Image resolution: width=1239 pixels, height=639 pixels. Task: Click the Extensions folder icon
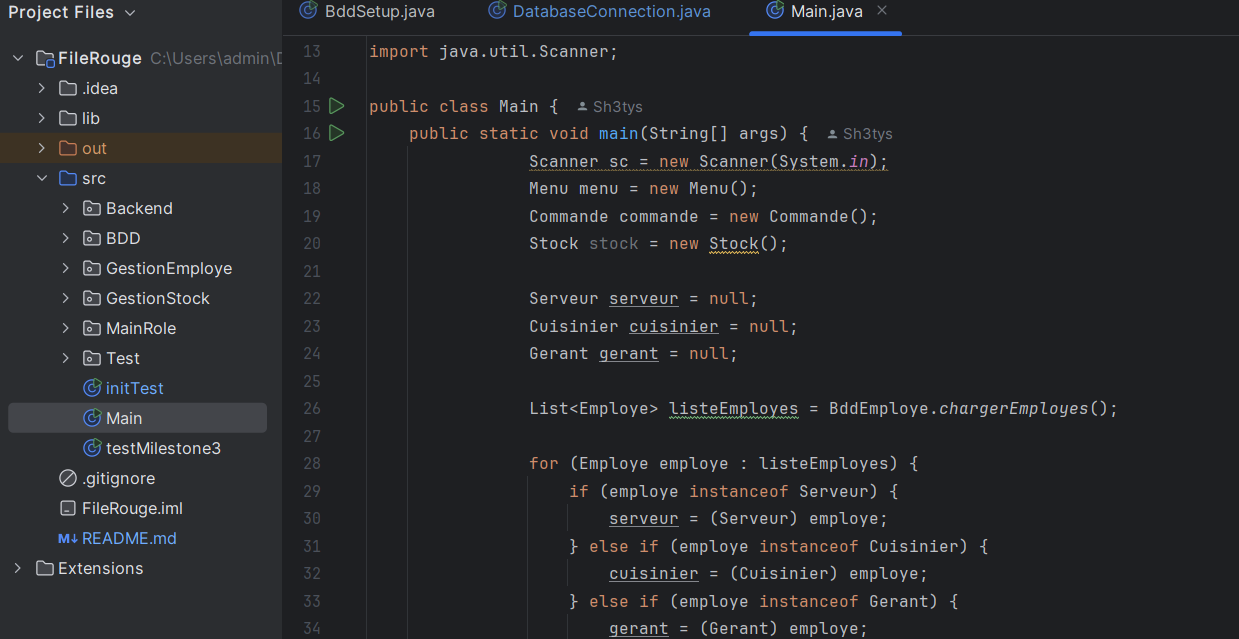44,568
